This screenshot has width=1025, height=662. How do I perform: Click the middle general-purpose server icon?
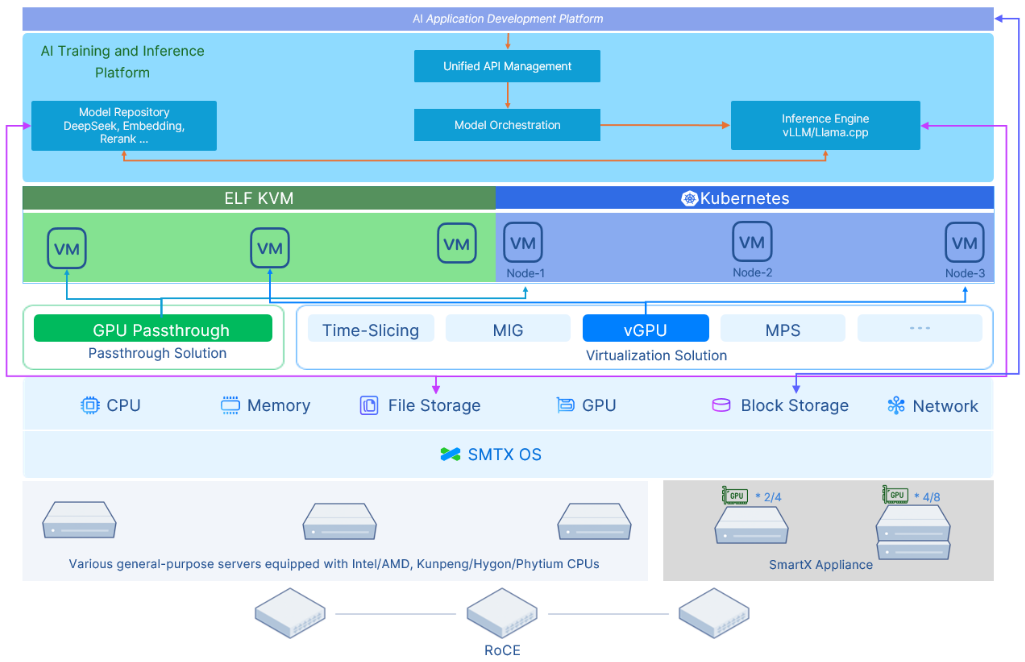coord(339,521)
